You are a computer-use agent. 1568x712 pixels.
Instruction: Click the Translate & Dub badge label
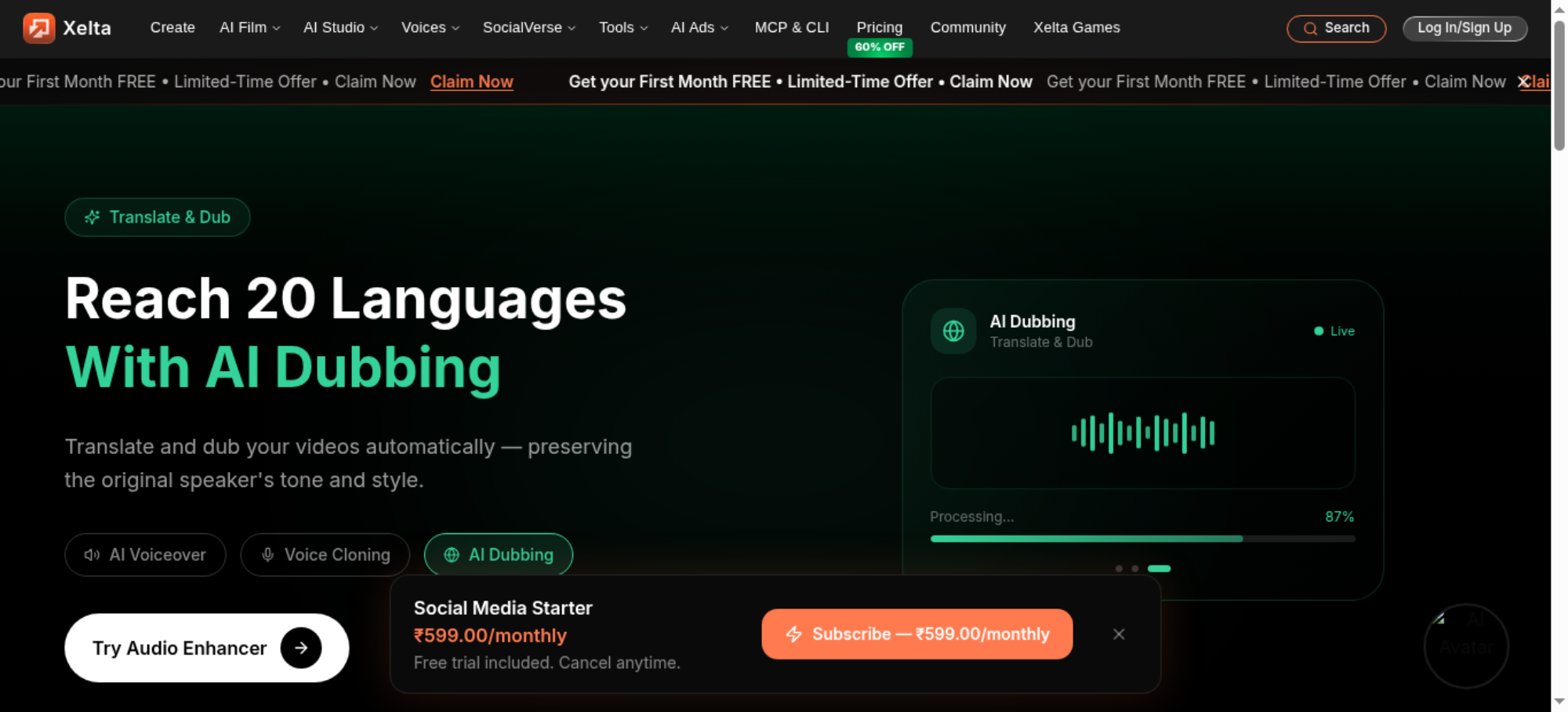pyautogui.click(x=170, y=217)
